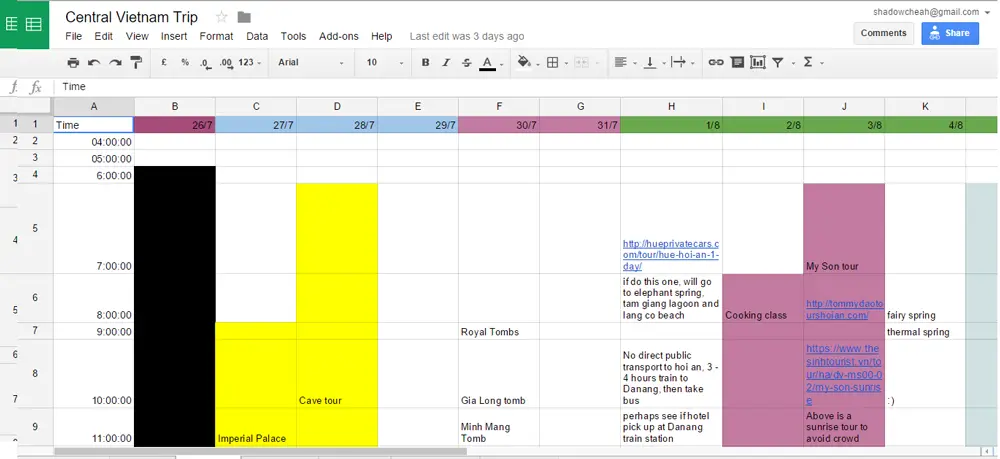Insert link using chain icon
This screenshot has width=1000, height=459.
(716, 62)
